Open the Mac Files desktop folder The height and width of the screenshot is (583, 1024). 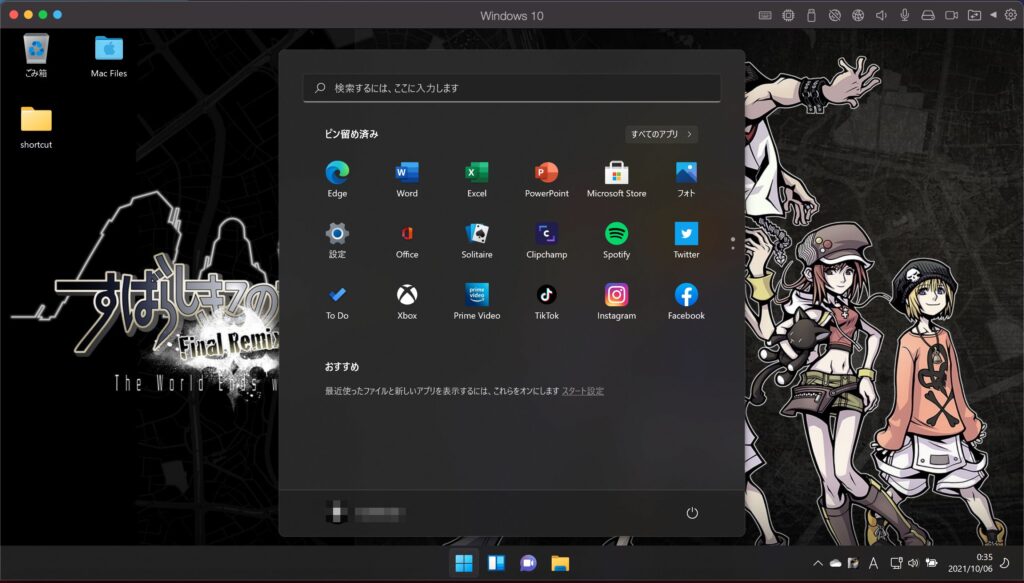[x=109, y=55]
